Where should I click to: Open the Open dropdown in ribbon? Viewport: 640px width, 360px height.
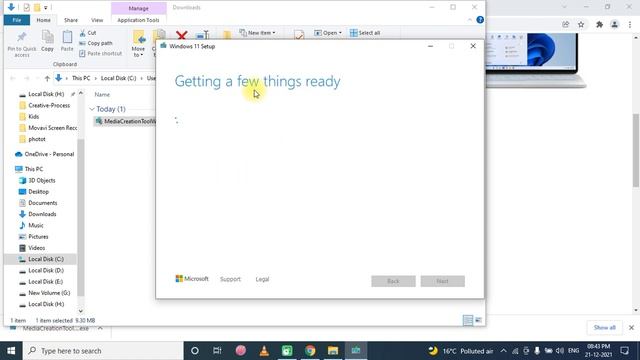(x=328, y=33)
